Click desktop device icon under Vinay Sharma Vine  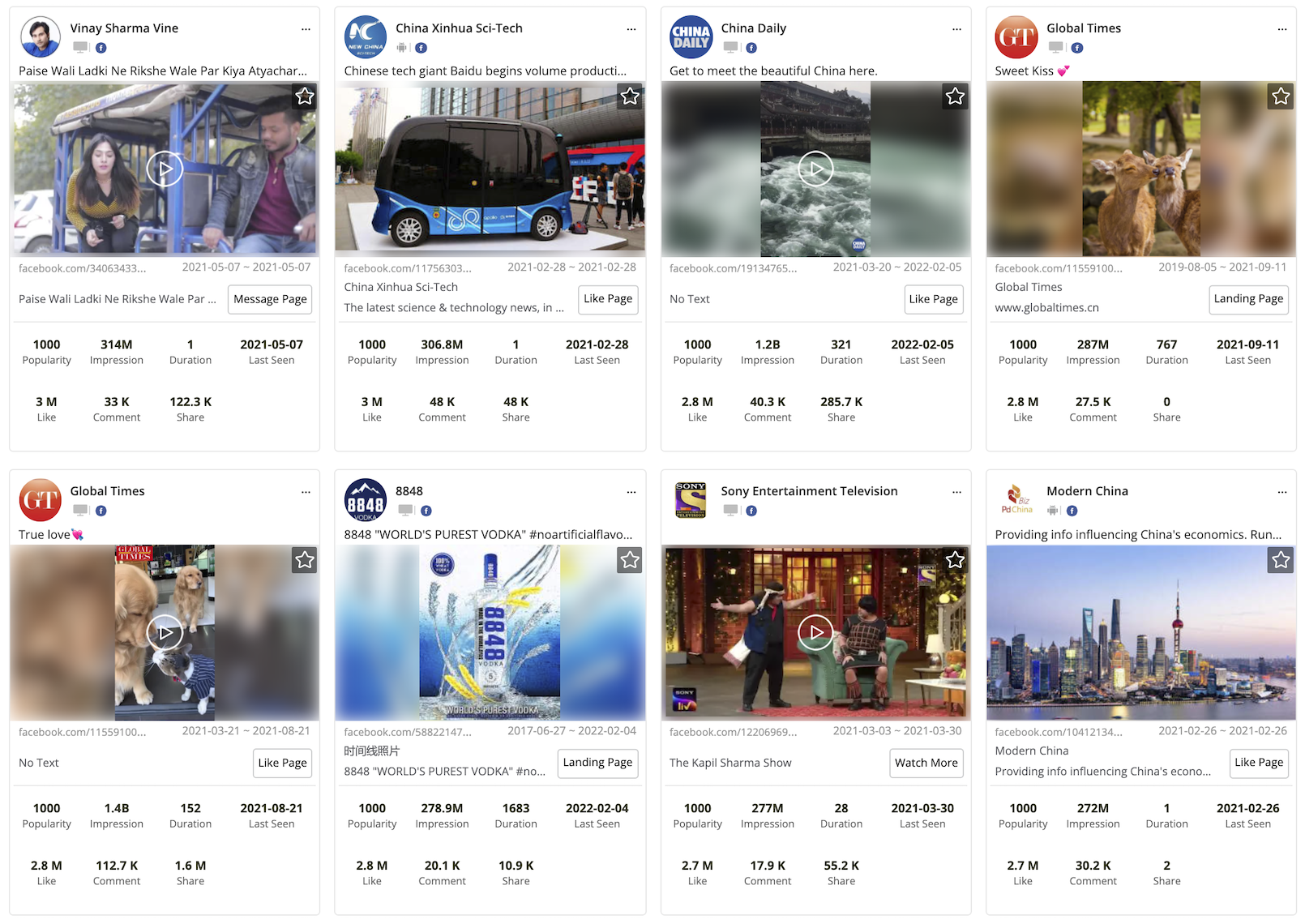[x=80, y=48]
